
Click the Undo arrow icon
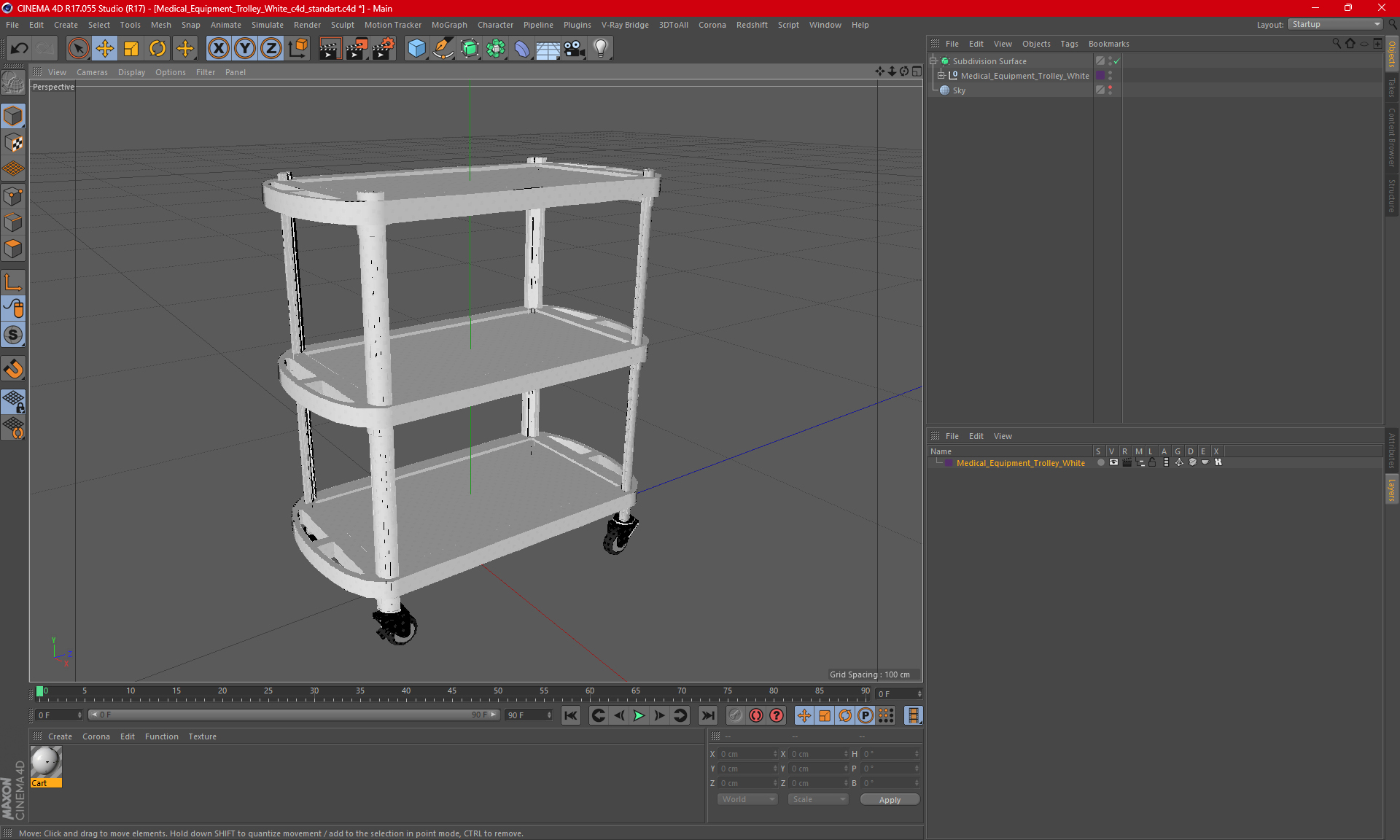(20, 49)
